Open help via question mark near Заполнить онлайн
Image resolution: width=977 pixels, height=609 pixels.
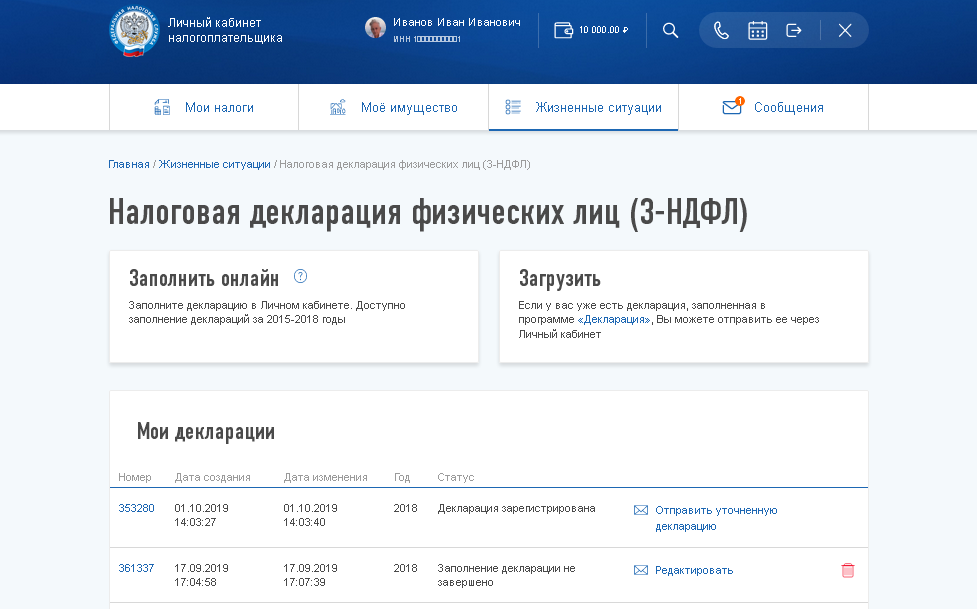[298, 275]
